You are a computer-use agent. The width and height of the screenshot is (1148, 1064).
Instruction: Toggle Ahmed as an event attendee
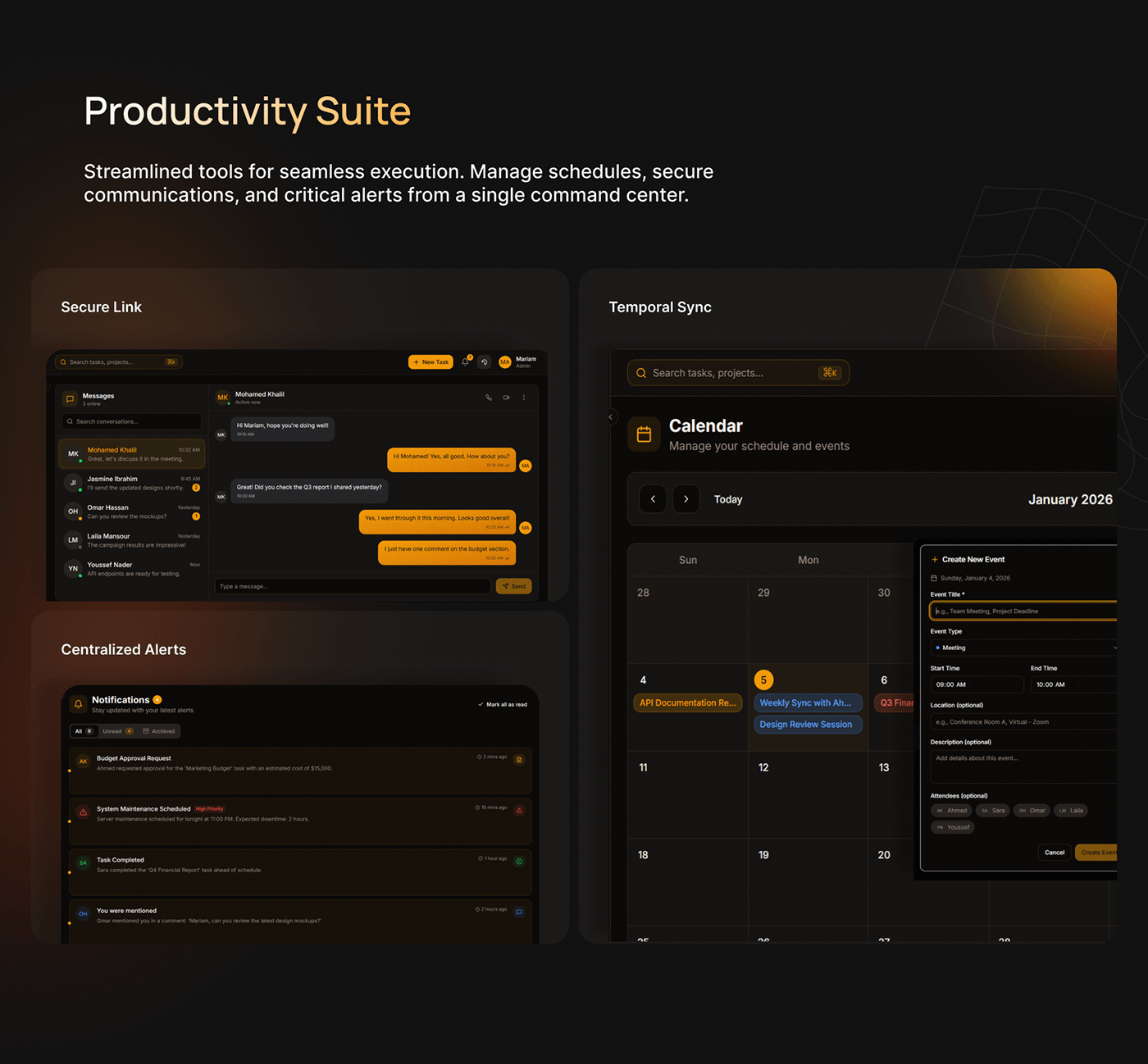[952, 811]
